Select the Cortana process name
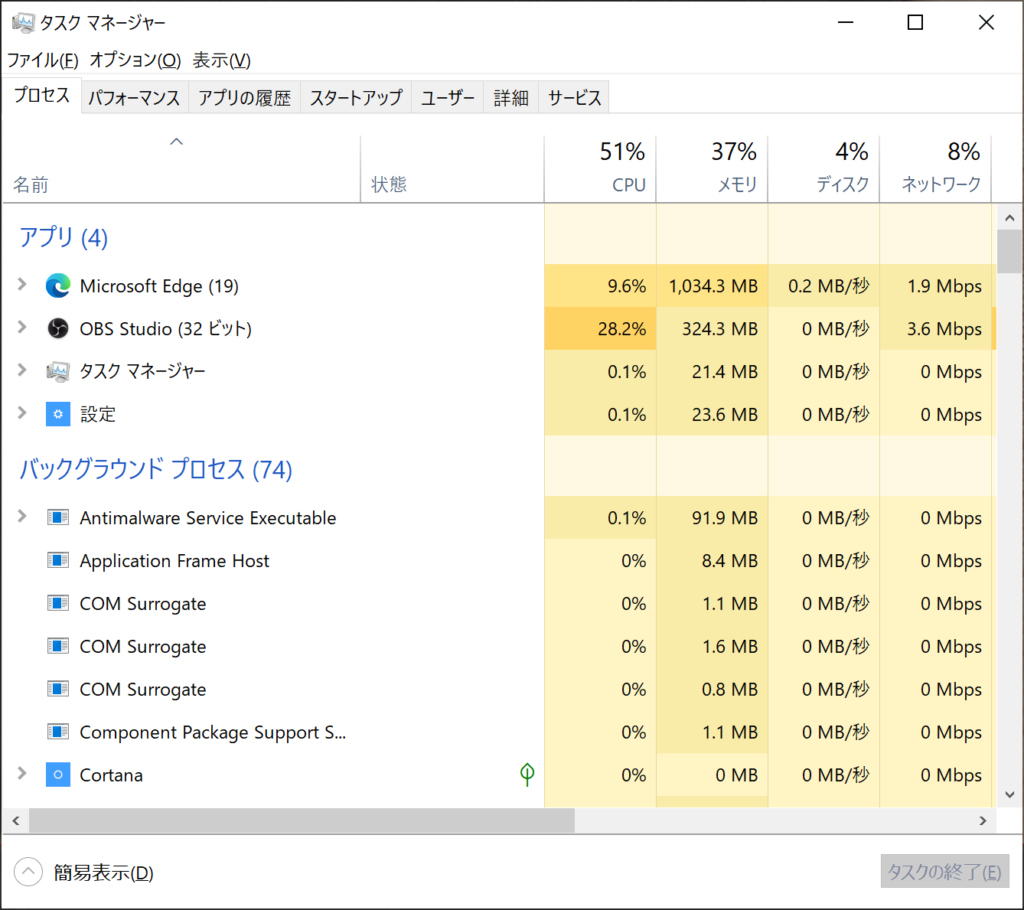Screen dimensions: 1024x910 click(111, 775)
